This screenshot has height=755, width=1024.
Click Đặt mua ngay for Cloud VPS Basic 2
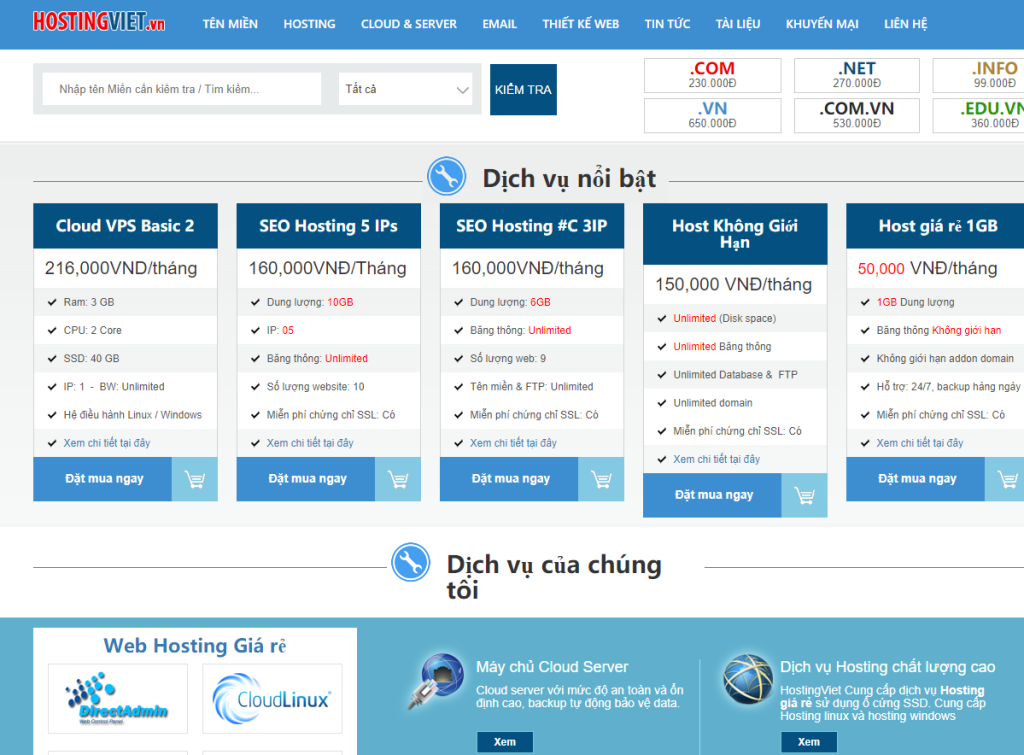click(103, 479)
